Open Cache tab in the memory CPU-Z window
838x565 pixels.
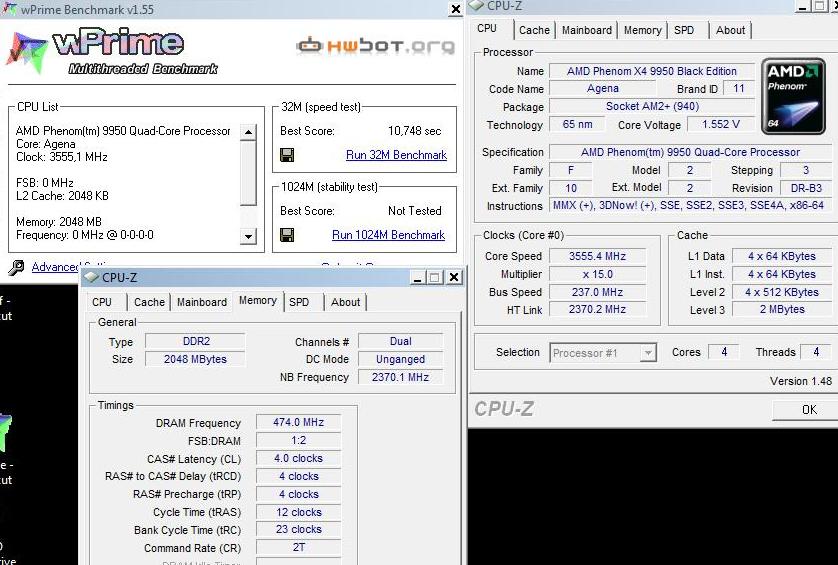click(x=149, y=302)
